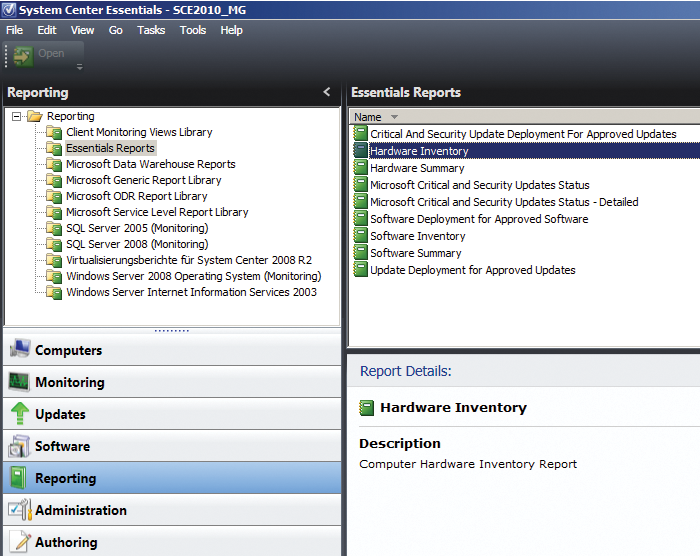The width and height of the screenshot is (700, 556).
Task: Open the toolbar options dropdown arrow
Action: [80, 68]
